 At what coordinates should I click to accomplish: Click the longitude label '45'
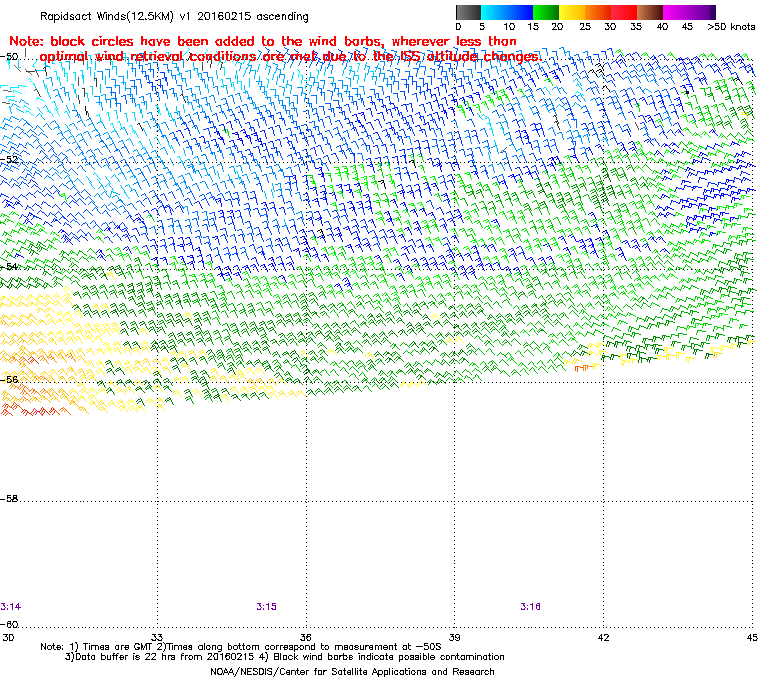[x=752, y=637]
